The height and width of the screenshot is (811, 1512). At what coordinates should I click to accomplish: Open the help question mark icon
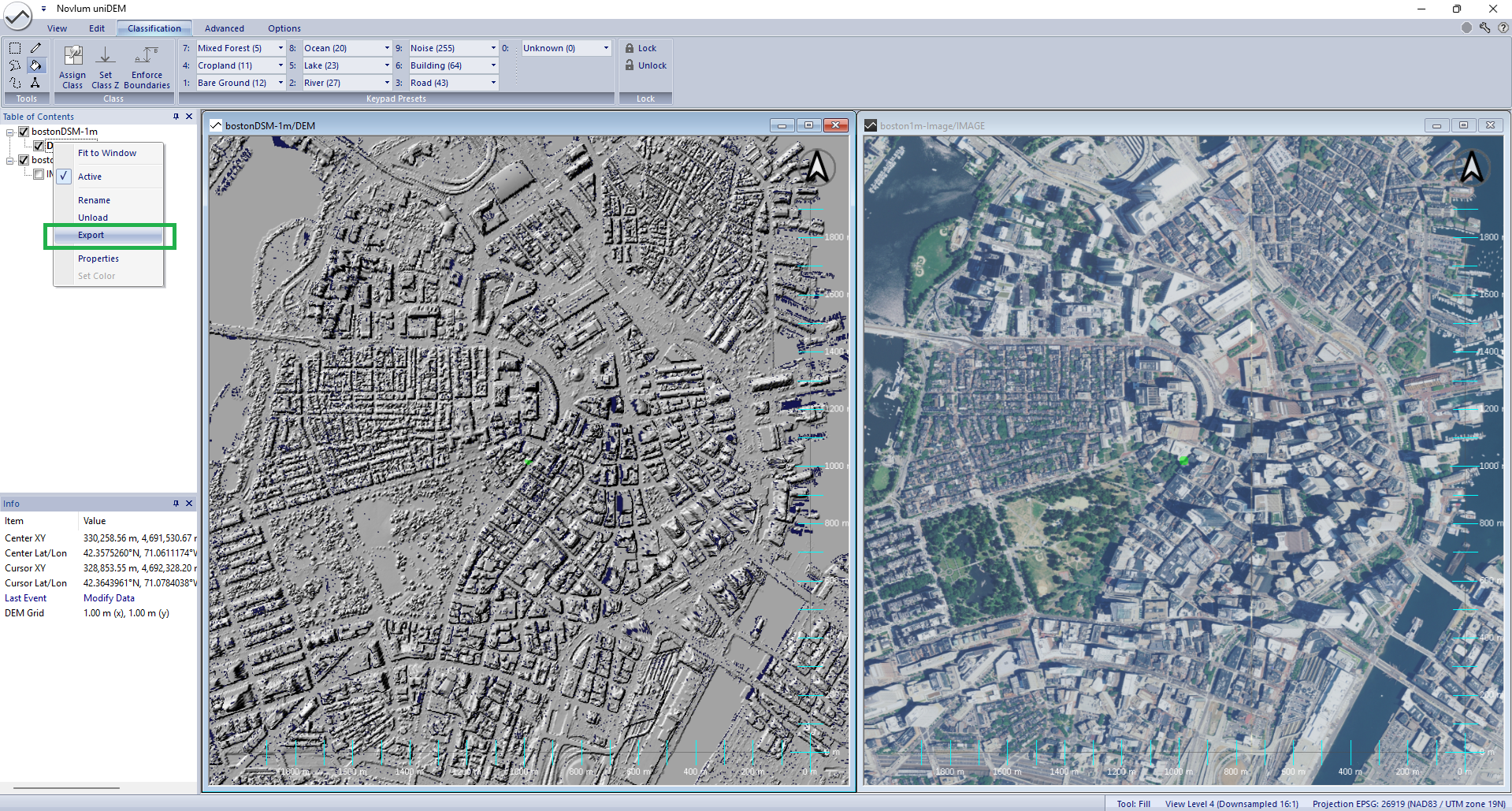[1503, 28]
